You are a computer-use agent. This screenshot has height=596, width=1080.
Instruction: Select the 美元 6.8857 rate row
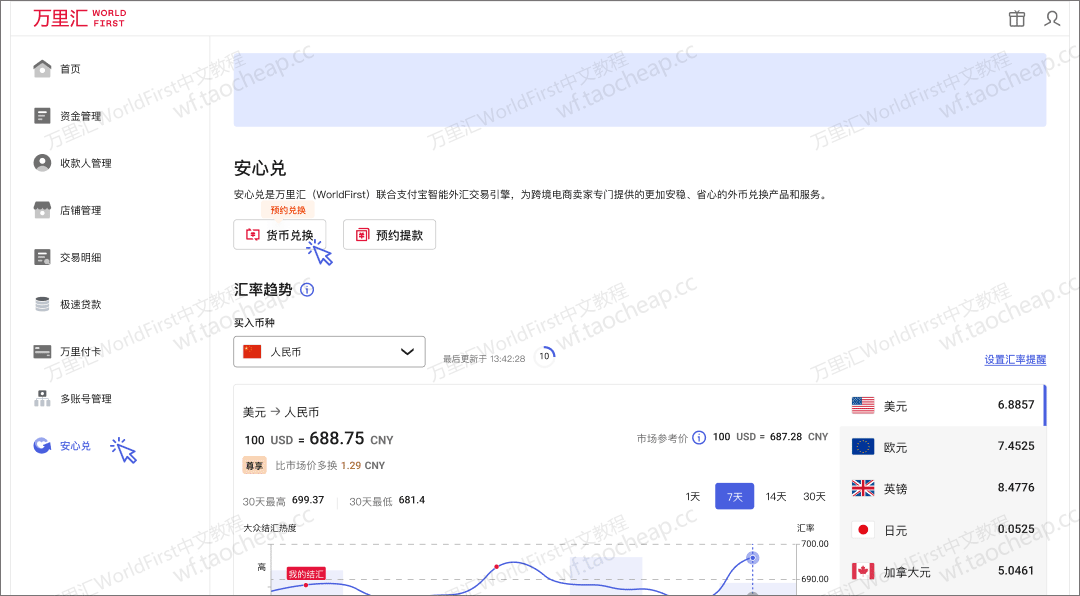coord(943,405)
